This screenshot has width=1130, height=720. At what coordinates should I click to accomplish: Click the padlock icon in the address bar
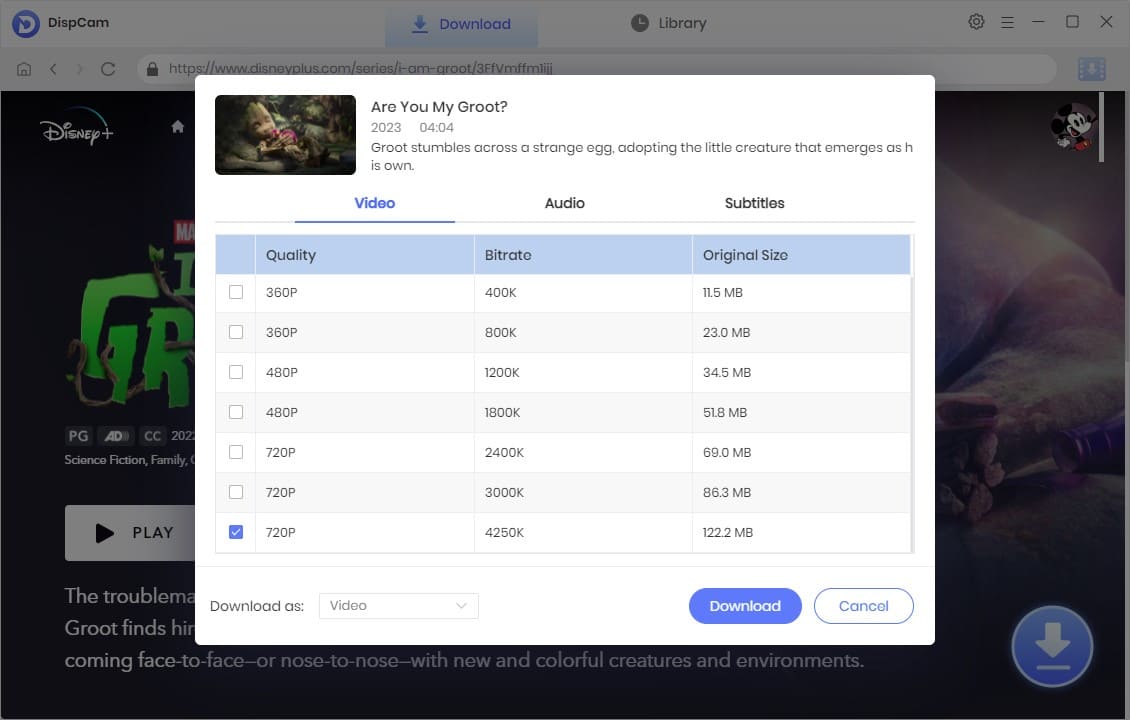coord(151,68)
